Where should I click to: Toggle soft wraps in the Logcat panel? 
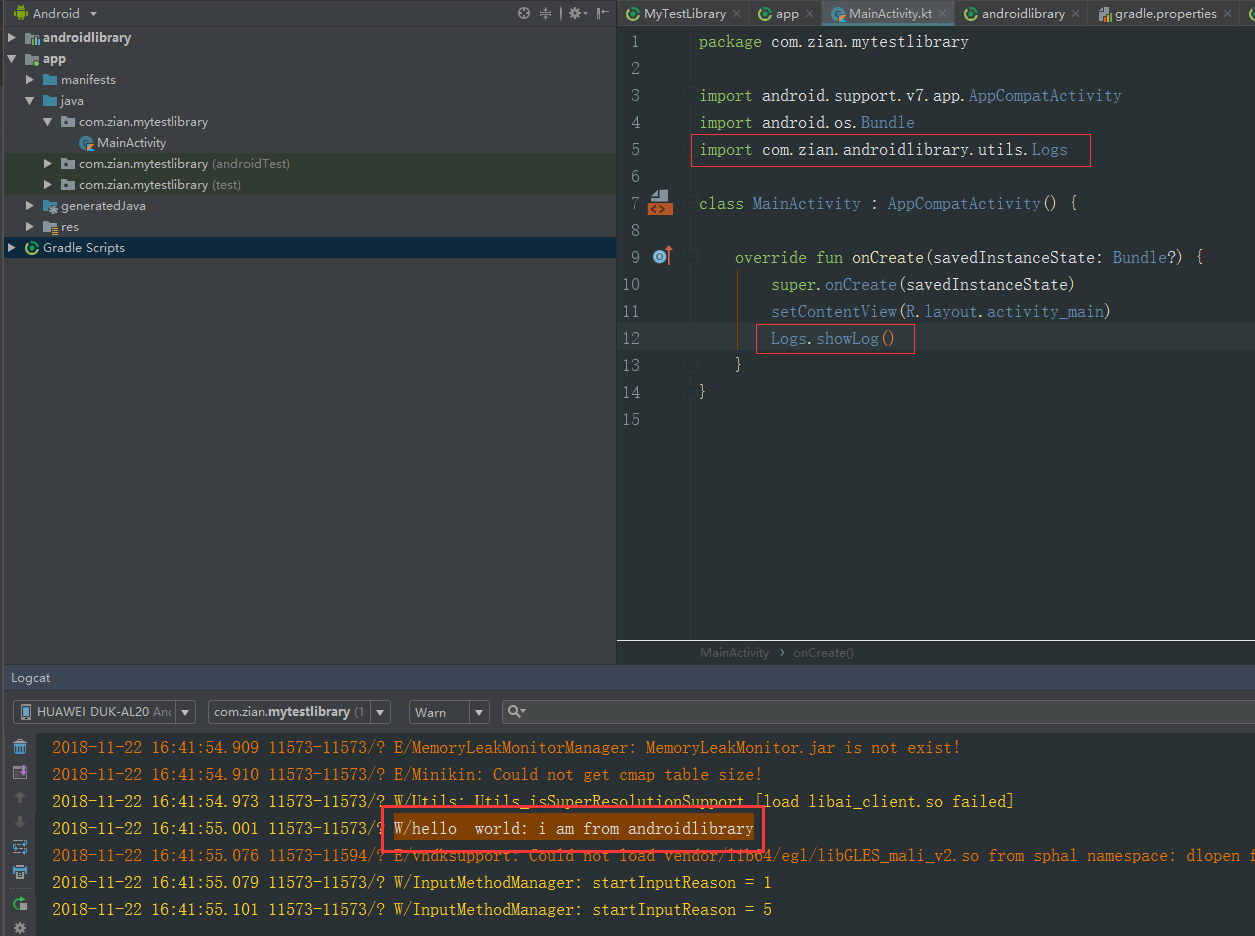point(20,846)
